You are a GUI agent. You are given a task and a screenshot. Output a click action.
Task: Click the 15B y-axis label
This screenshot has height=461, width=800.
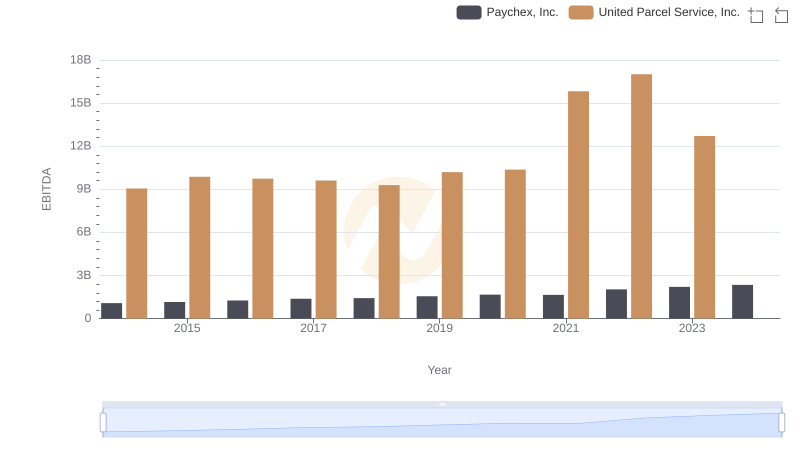click(81, 103)
